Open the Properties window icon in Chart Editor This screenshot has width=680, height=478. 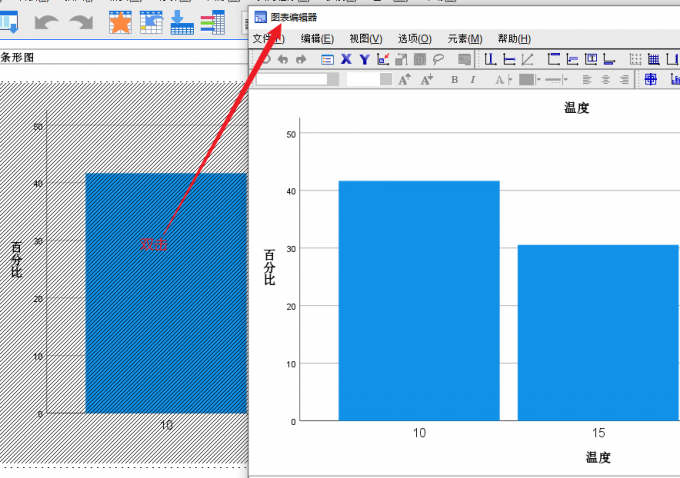(327, 59)
